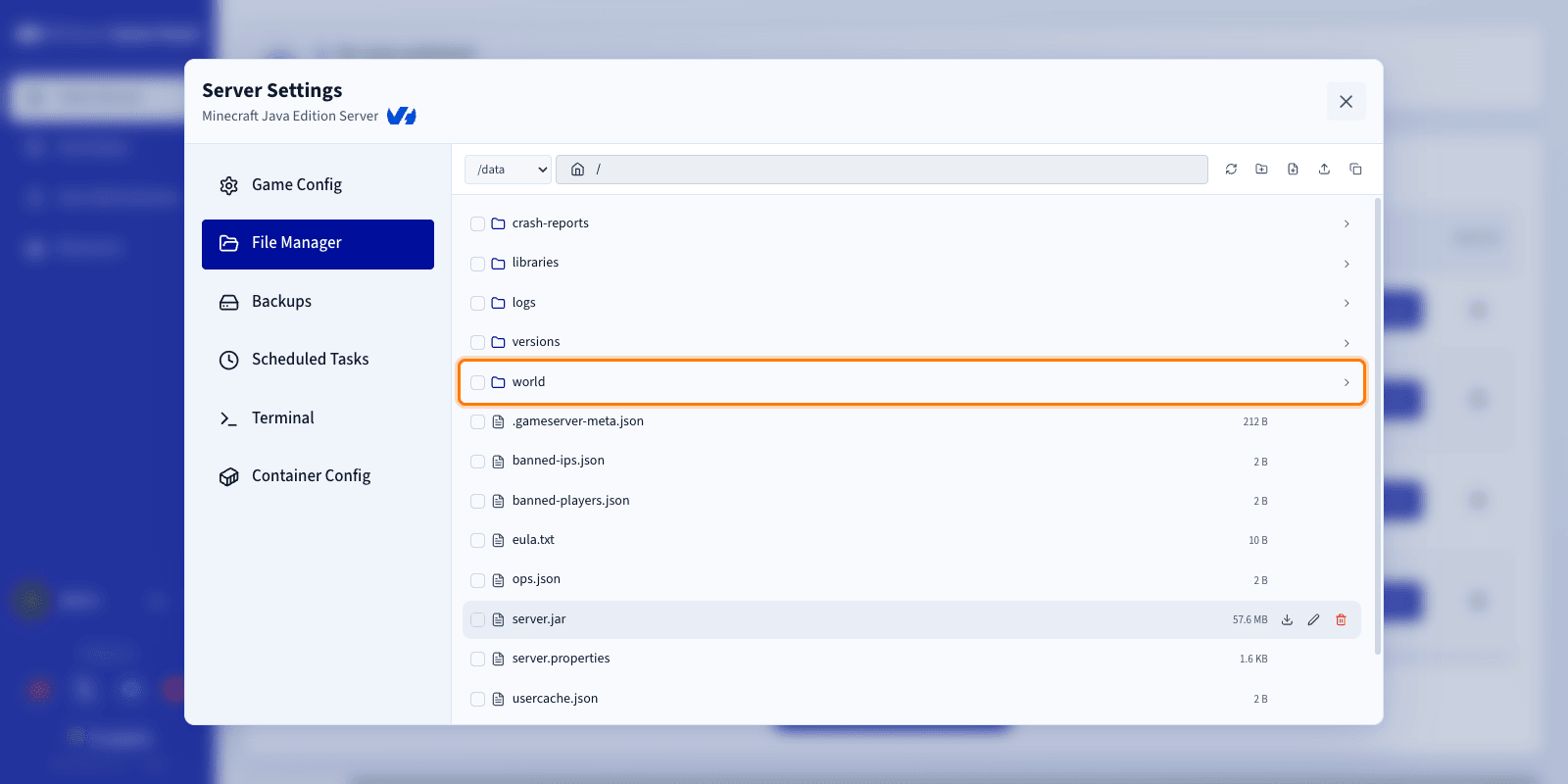Open server.properties file
The height and width of the screenshot is (784, 1568).
561,659
